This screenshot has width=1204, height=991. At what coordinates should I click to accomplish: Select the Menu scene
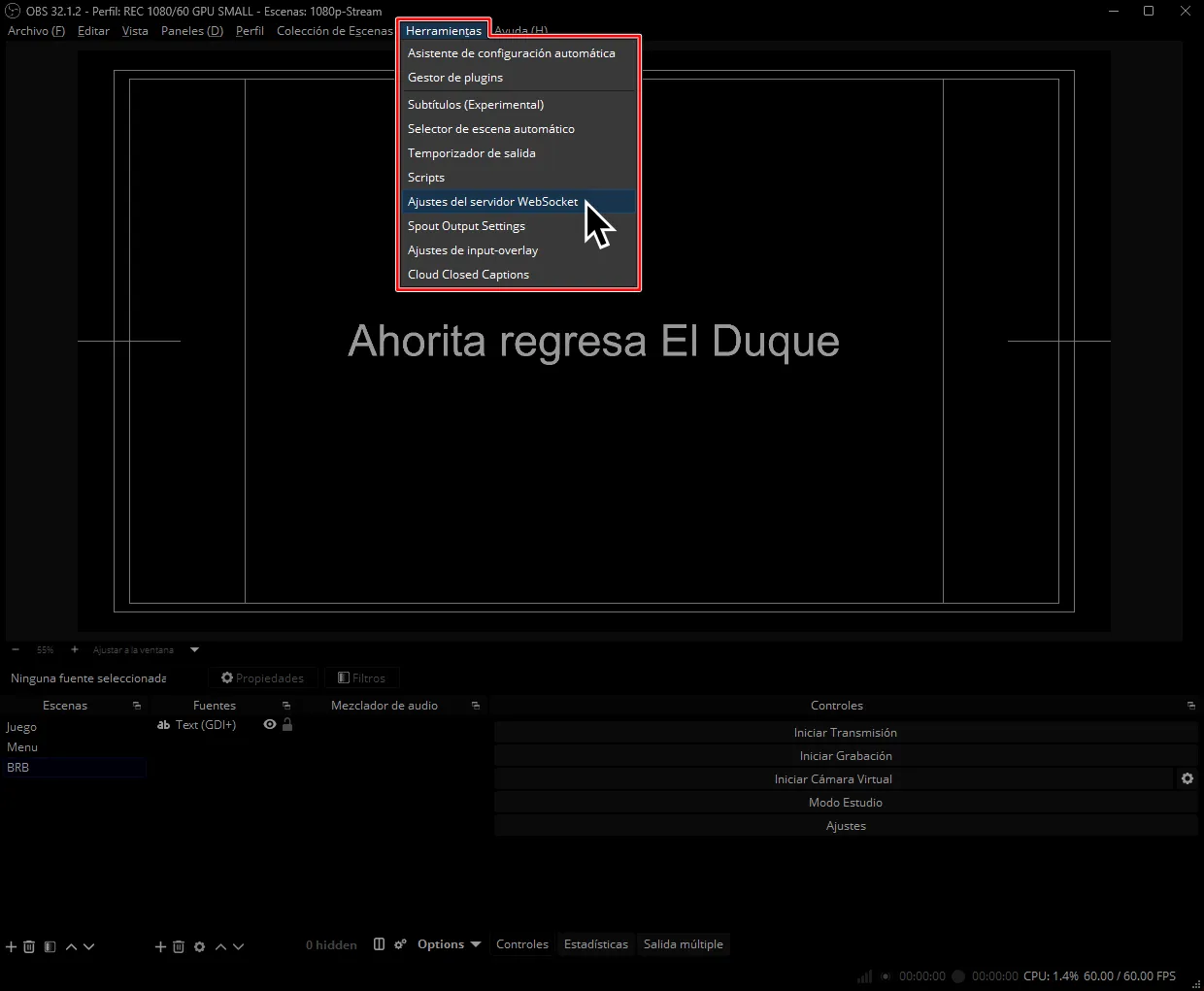pyautogui.click(x=74, y=747)
